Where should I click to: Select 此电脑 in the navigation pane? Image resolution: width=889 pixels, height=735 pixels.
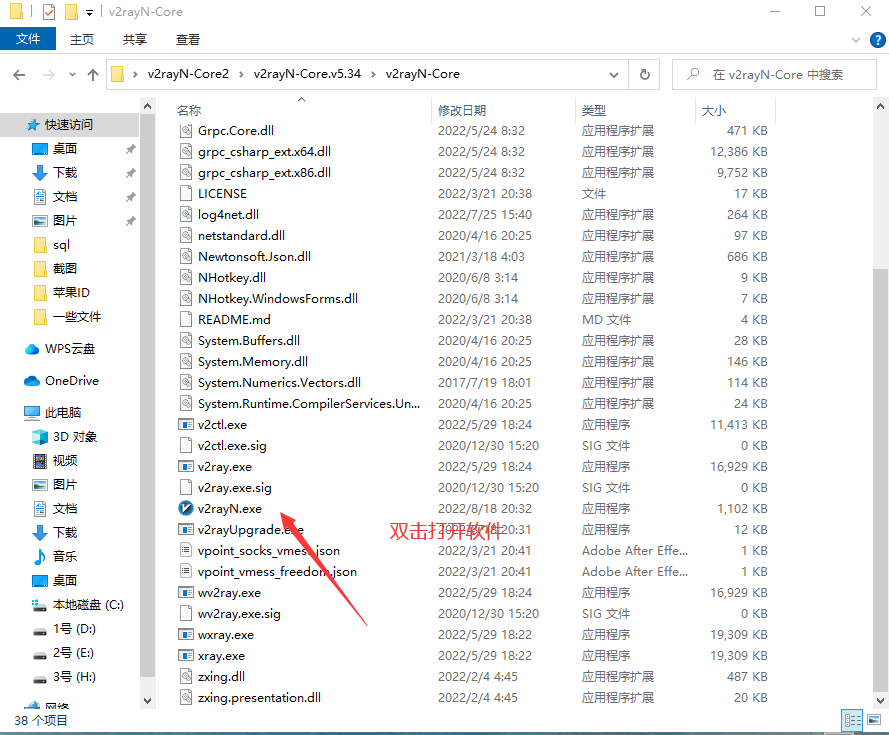(x=53, y=412)
